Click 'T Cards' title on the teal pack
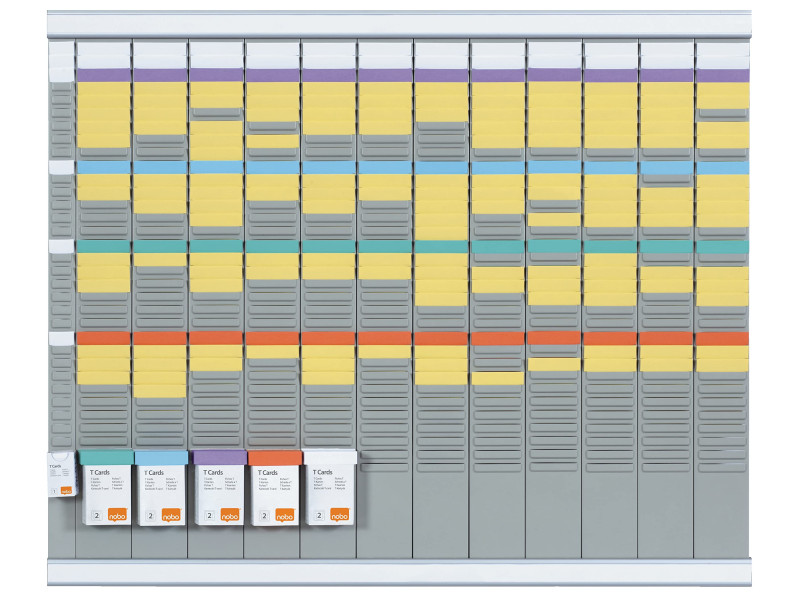This screenshot has height=600, width=800. (99, 472)
